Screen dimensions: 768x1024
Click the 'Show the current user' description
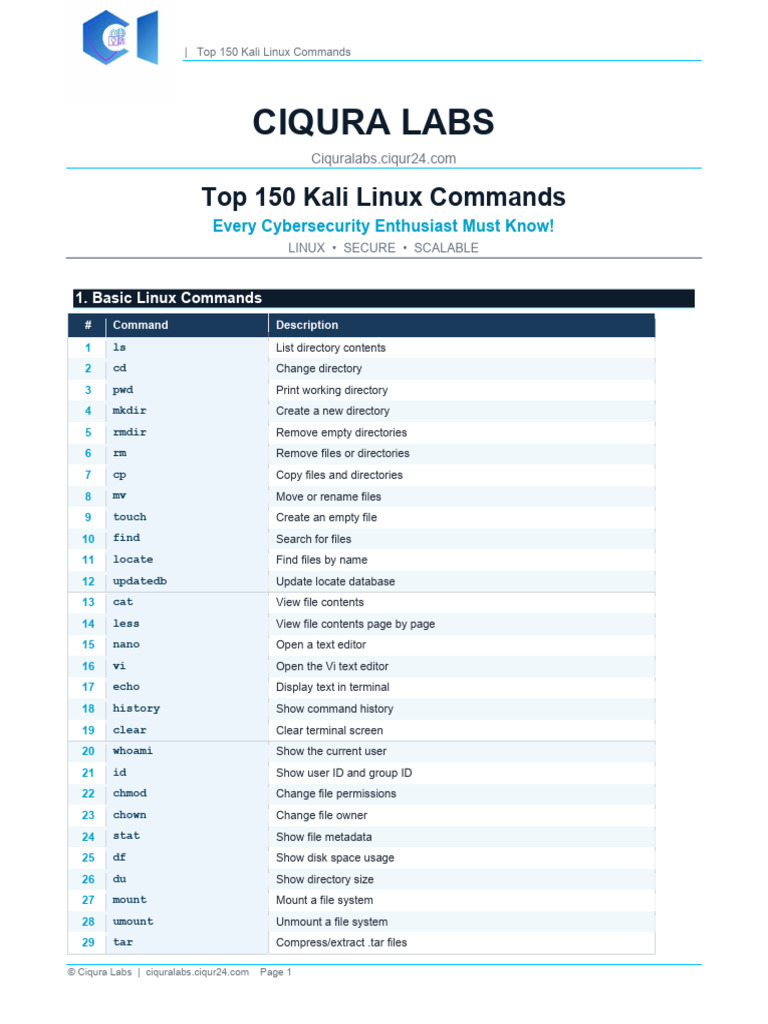(331, 752)
